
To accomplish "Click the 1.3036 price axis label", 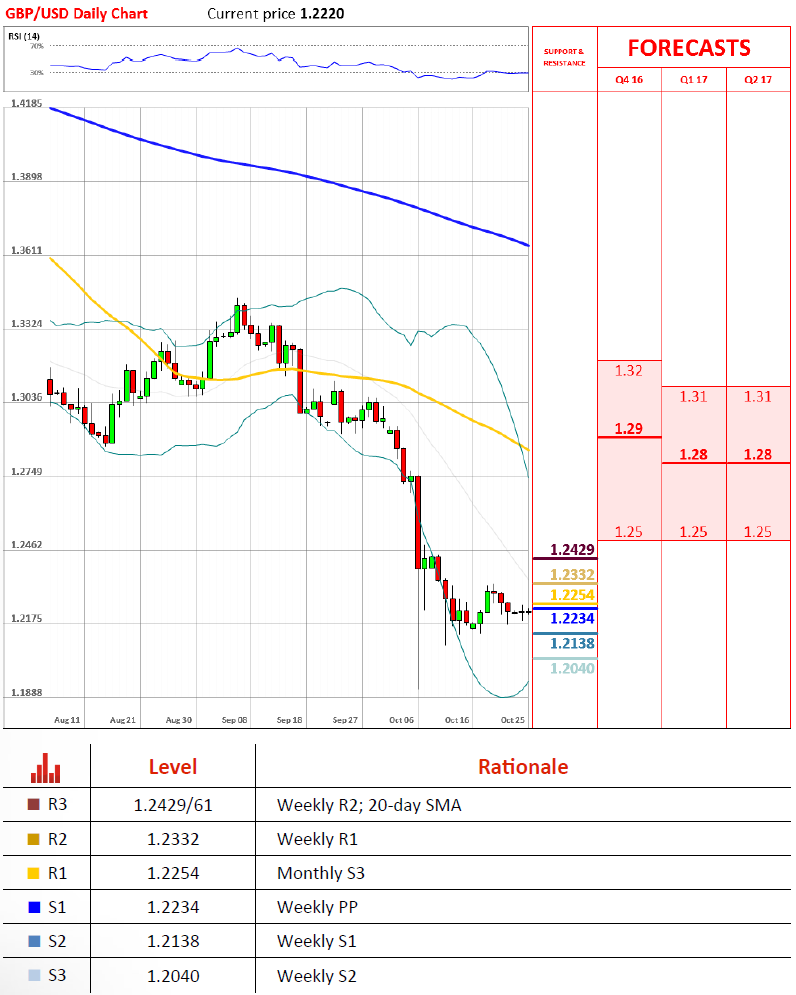I will (x=27, y=397).
